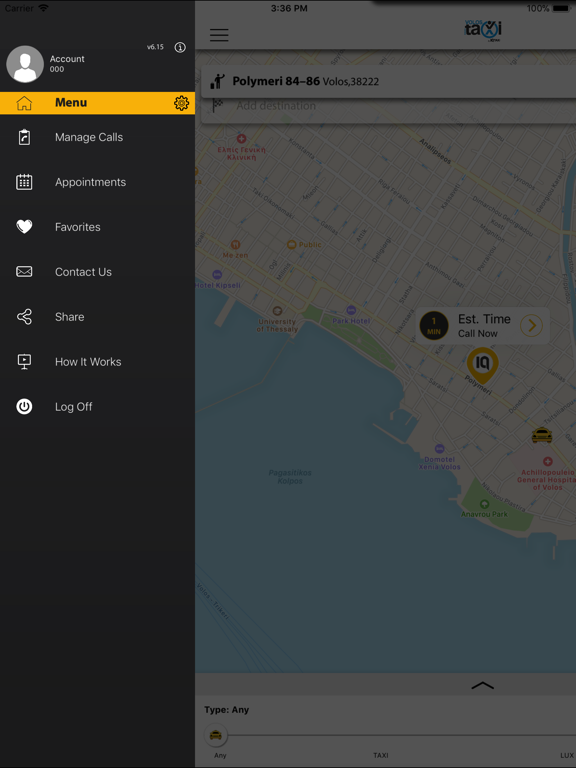Tap the battery indicator in status bar
This screenshot has width=576, height=768.
pyautogui.click(x=562, y=8)
